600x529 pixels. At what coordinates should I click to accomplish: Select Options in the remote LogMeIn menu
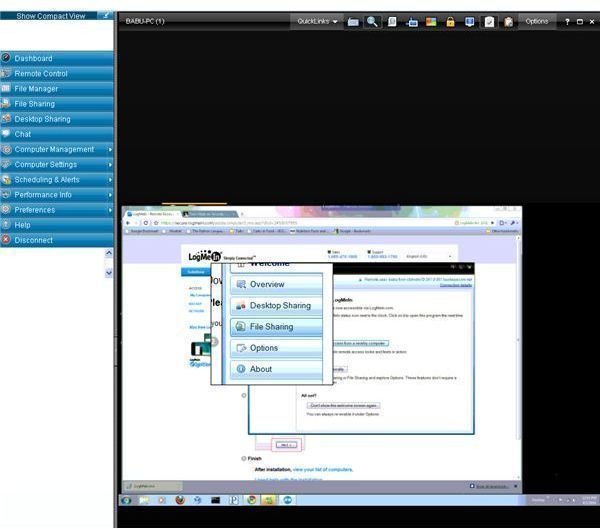[x=276, y=348]
